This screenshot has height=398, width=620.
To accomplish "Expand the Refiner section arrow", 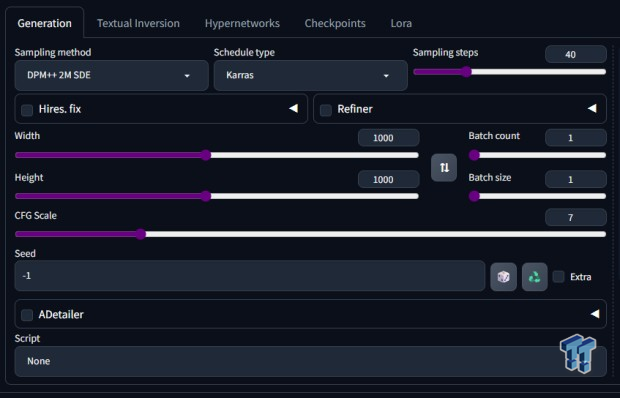I will point(592,108).
